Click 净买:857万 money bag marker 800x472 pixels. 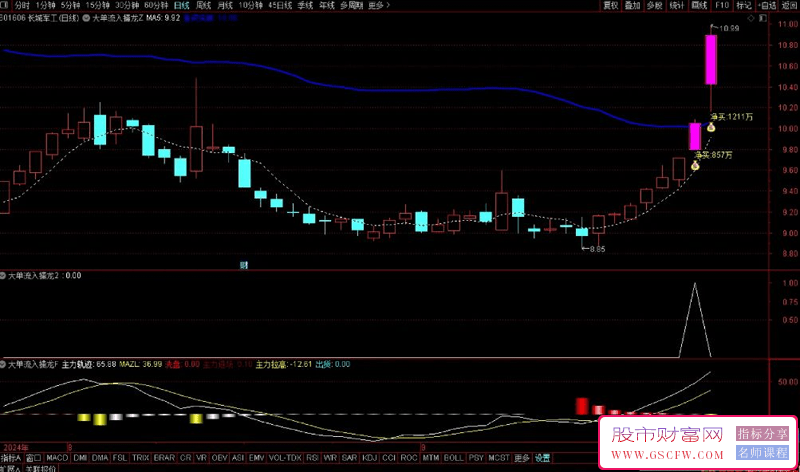click(695, 165)
